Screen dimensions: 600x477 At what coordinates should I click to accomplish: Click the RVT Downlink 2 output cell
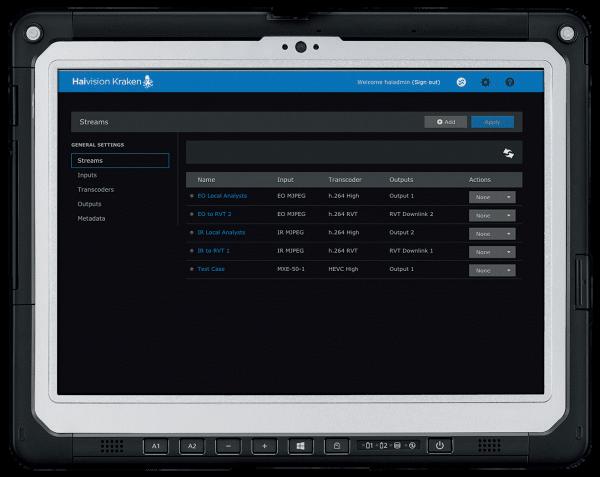pos(411,214)
